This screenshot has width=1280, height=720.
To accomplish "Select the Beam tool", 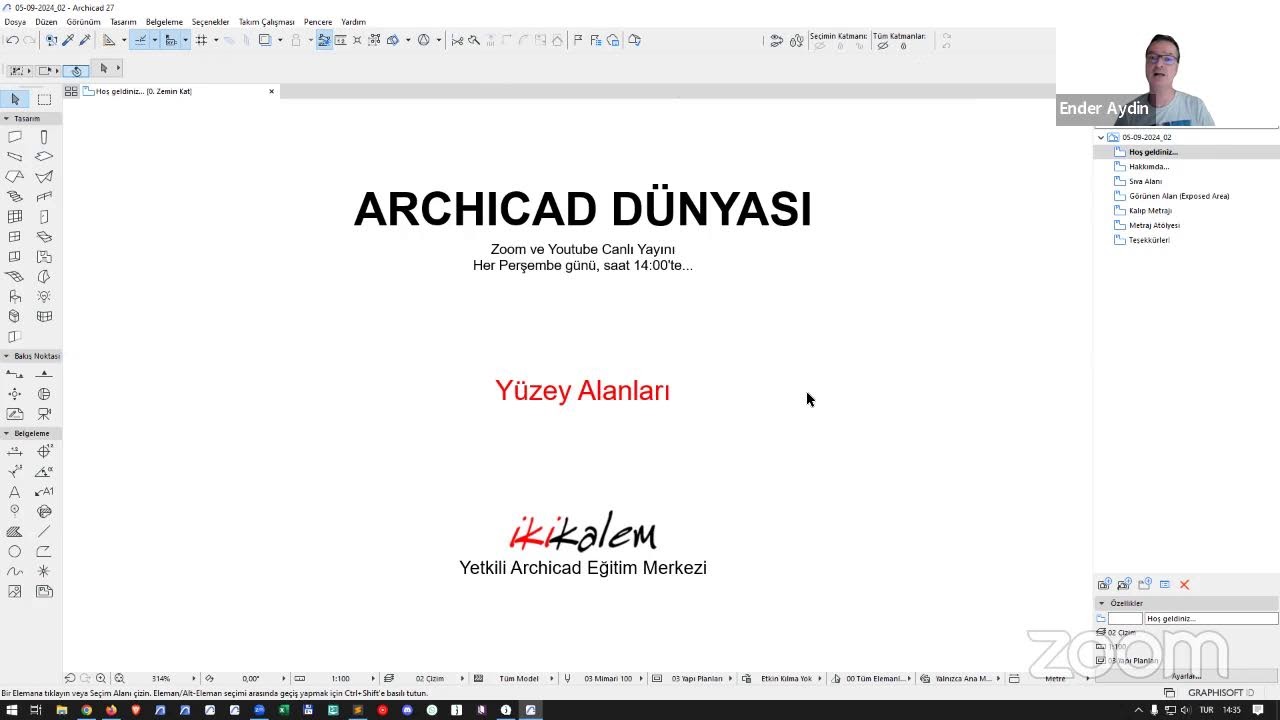I will (x=15, y=157).
